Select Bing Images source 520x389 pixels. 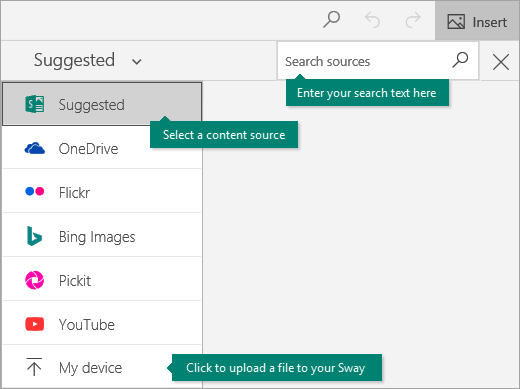point(102,236)
